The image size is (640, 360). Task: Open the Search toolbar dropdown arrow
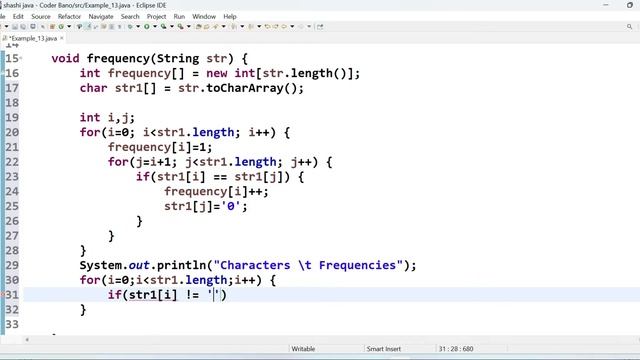224,27
